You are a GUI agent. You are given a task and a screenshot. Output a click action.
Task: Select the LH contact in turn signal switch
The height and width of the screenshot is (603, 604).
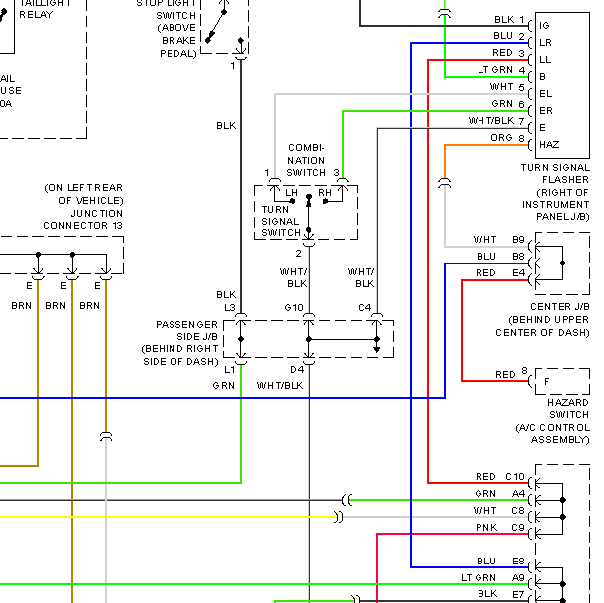[x=291, y=193]
